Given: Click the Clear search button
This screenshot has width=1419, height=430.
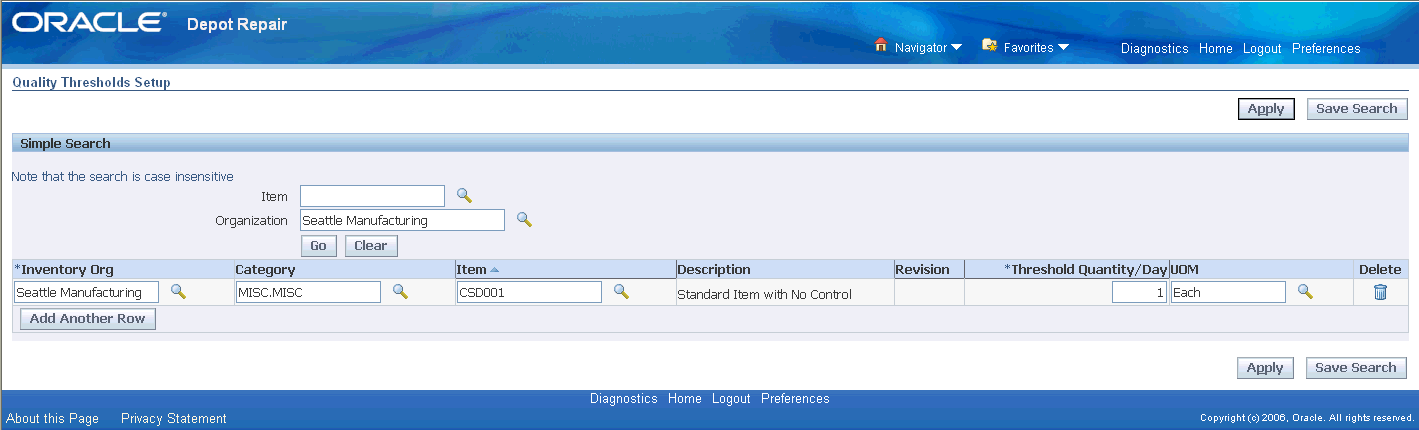Looking at the screenshot, I should coord(371,246).
